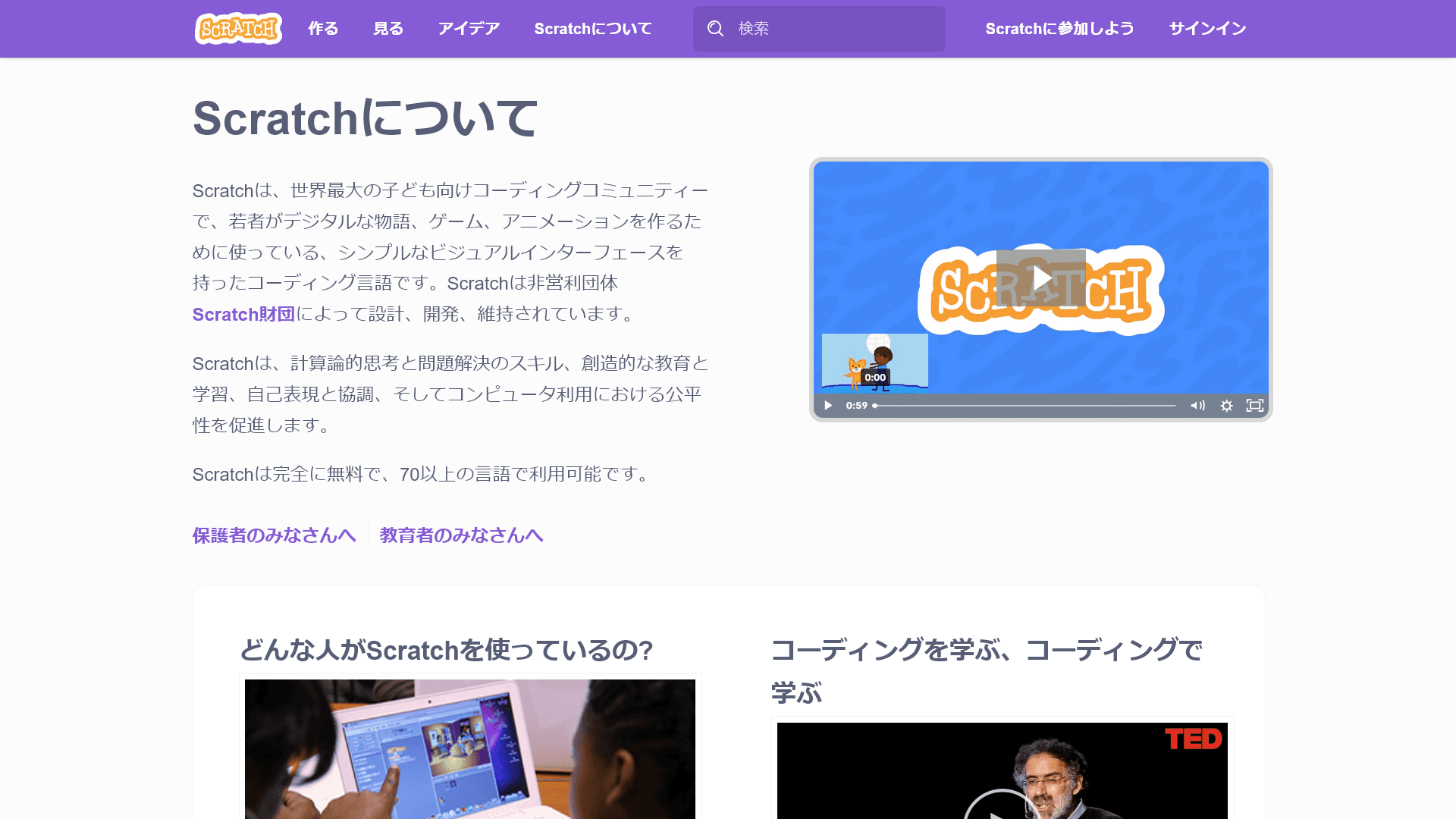Click the Scratchについて page heading

tap(366, 118)
